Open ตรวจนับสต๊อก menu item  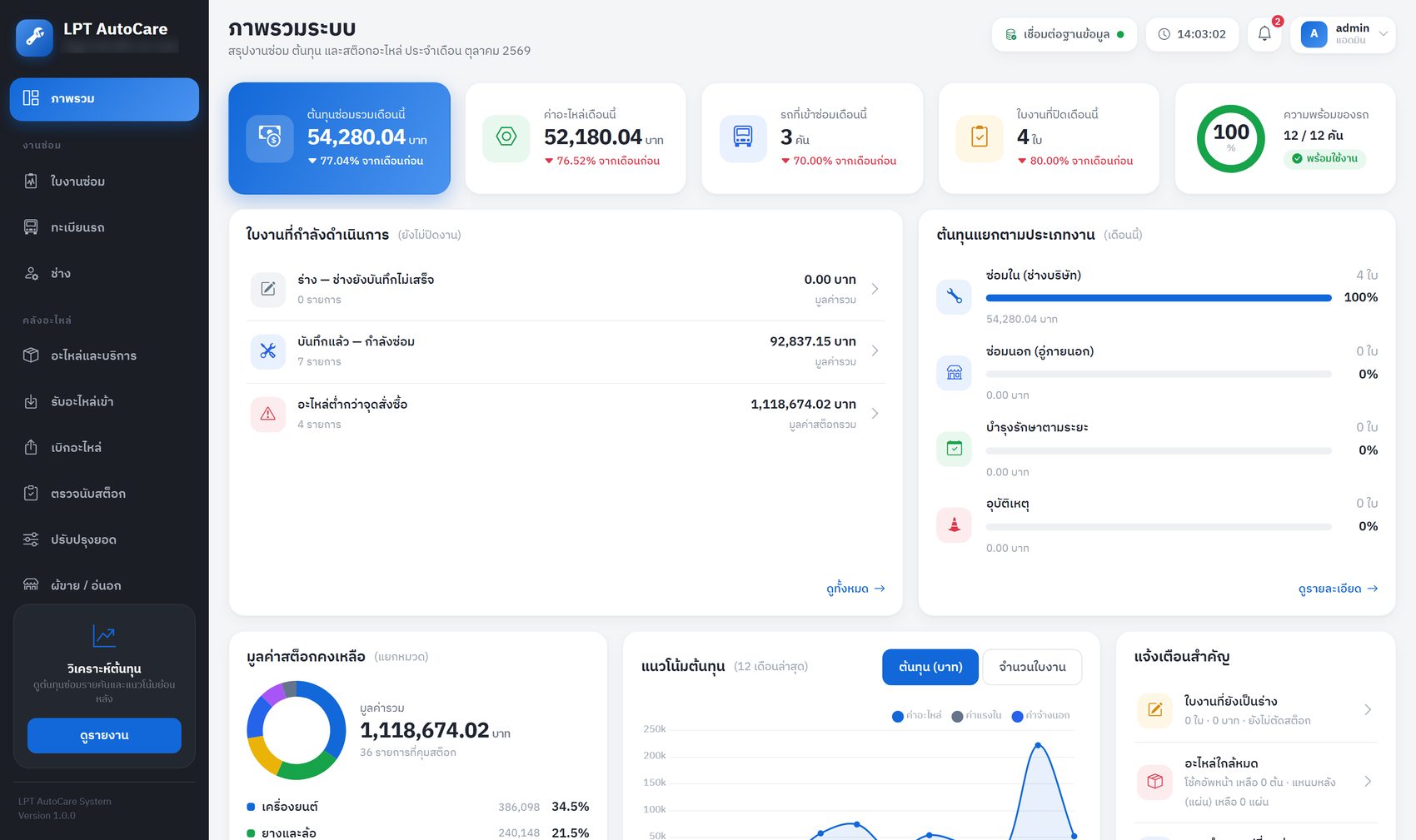coord(104,494)
